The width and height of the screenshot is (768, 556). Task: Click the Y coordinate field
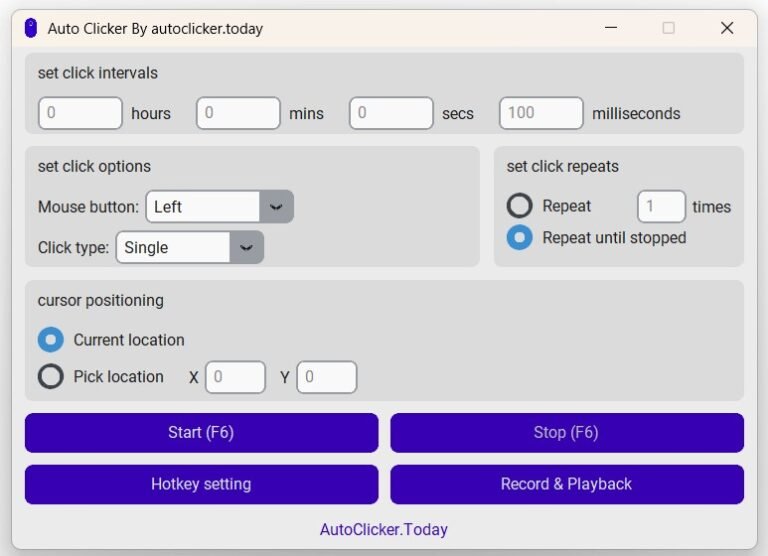(327, 377)
